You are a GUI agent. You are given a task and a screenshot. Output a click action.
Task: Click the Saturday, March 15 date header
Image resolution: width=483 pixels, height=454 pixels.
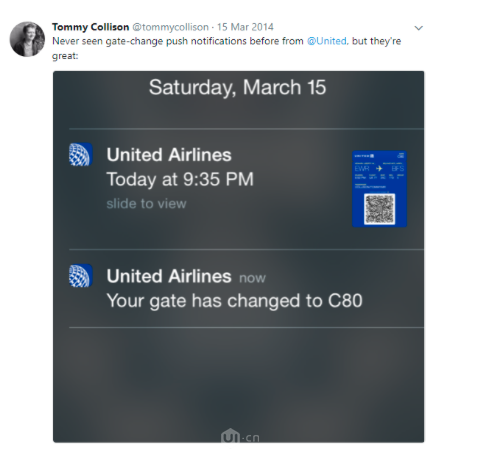tap(237, 87)
